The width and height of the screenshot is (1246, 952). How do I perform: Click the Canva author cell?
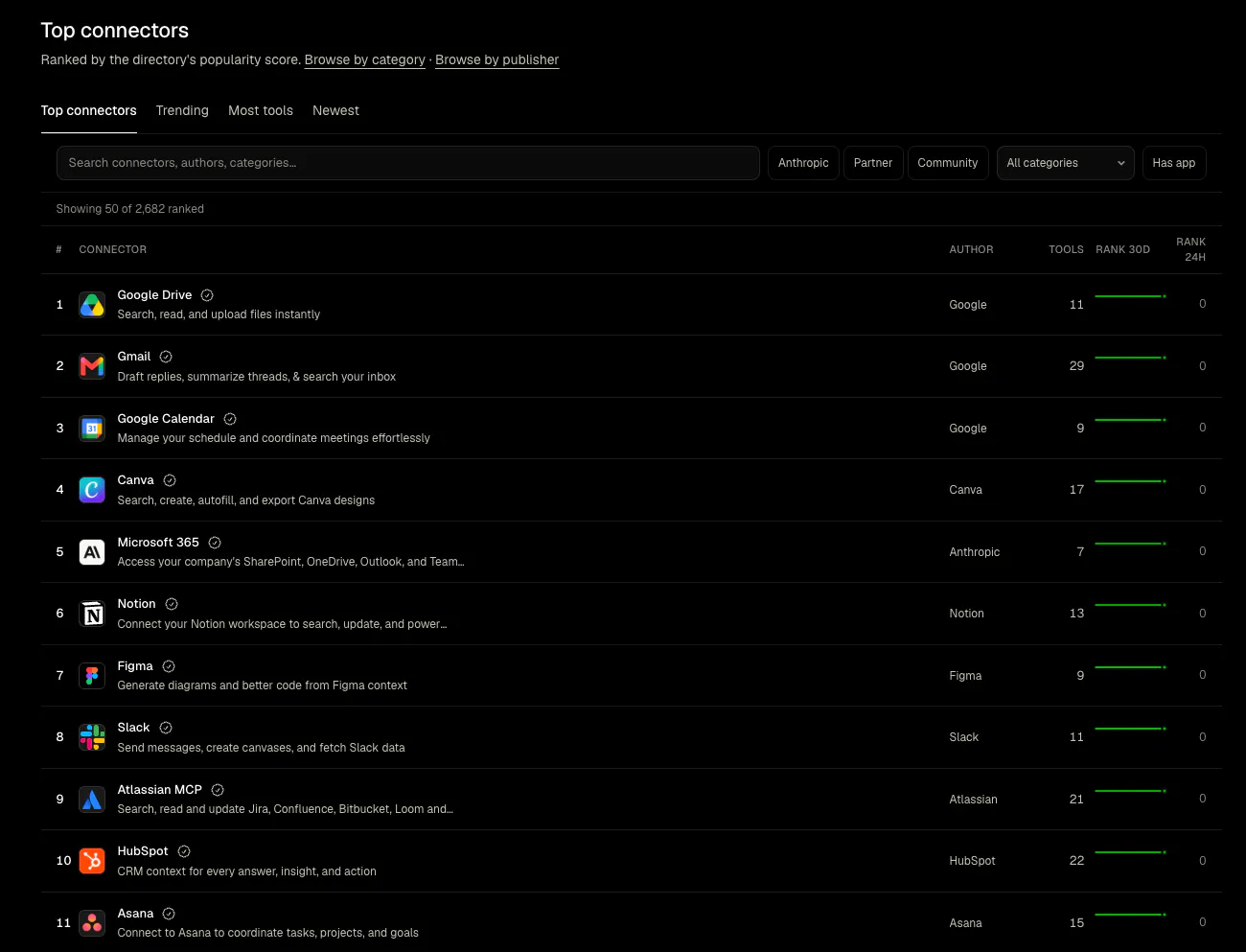965,490
